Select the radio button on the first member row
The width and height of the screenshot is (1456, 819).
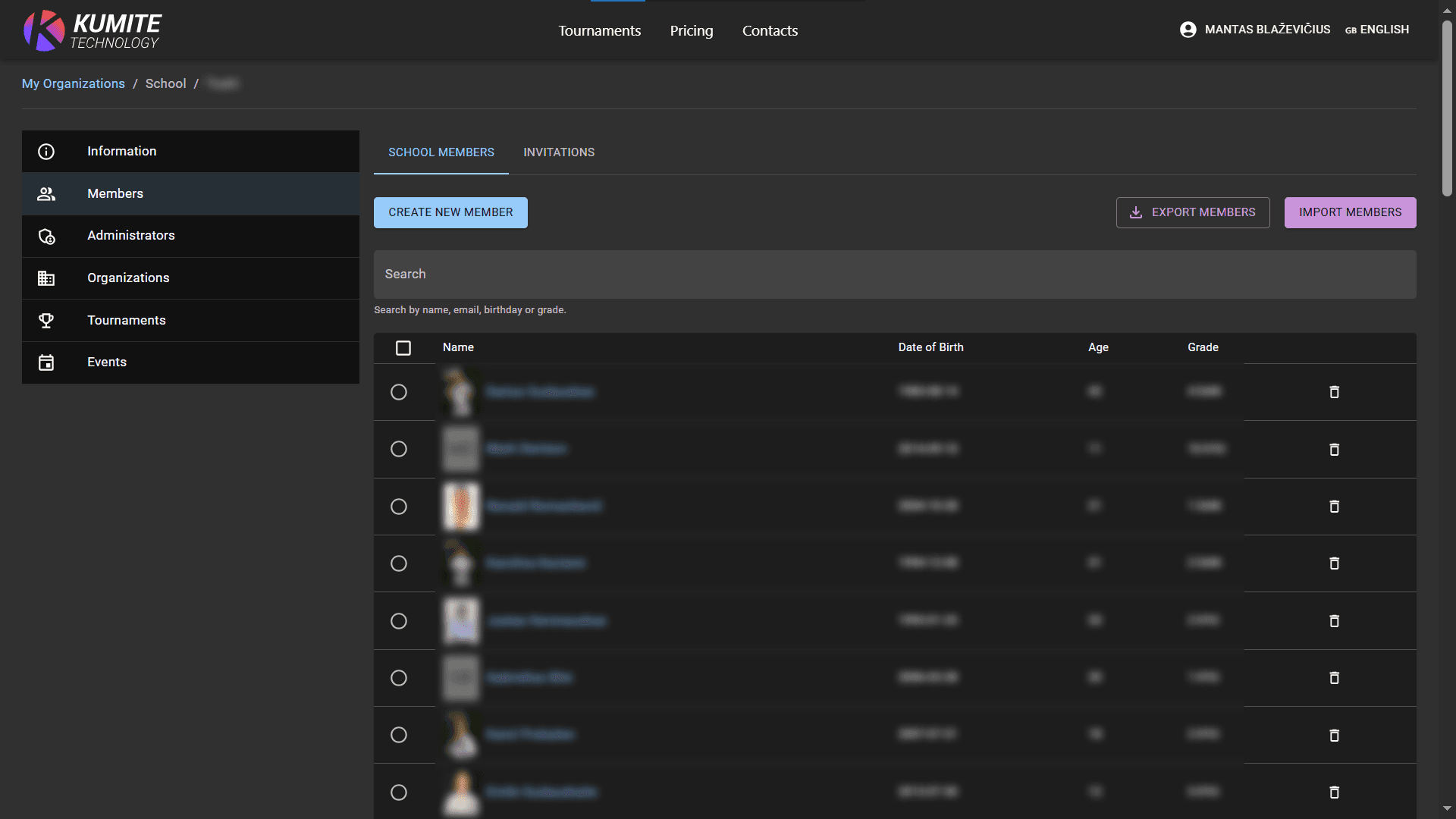point(399,392)
